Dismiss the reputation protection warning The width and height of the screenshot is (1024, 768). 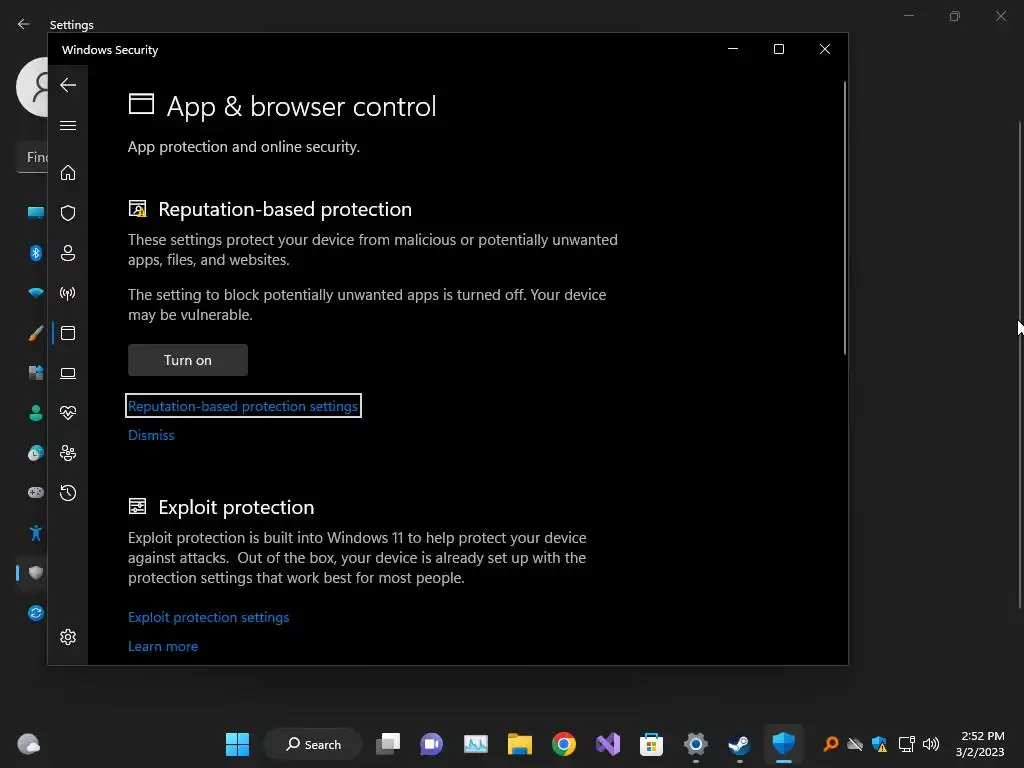click(151, 435)
